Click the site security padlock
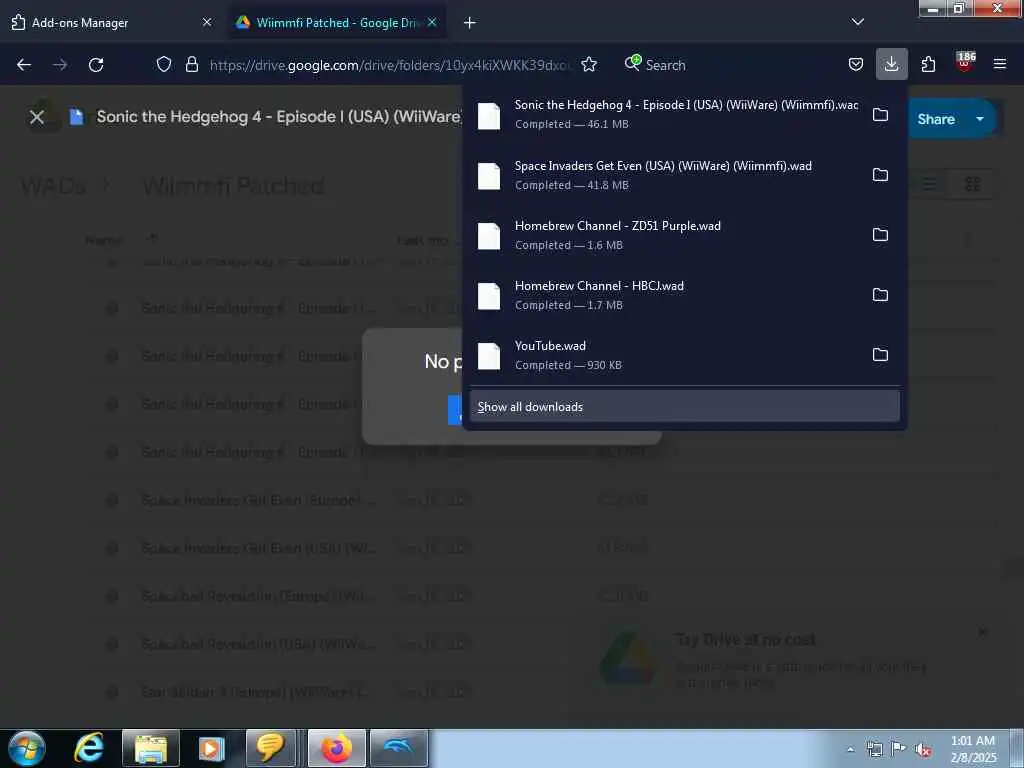The height and width of the screenshot is (768, 1024). (x=191, y=64)
